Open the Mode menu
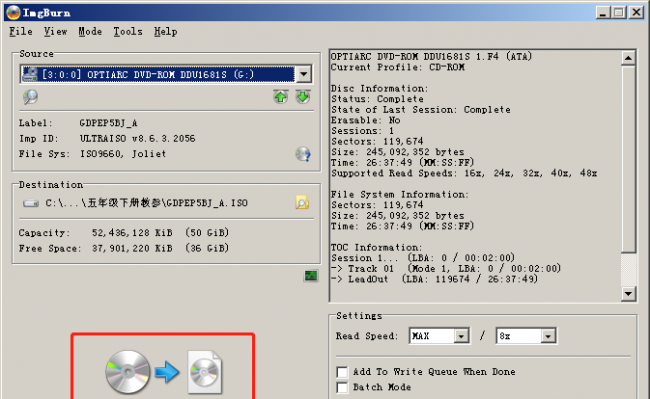 (90, 31)
